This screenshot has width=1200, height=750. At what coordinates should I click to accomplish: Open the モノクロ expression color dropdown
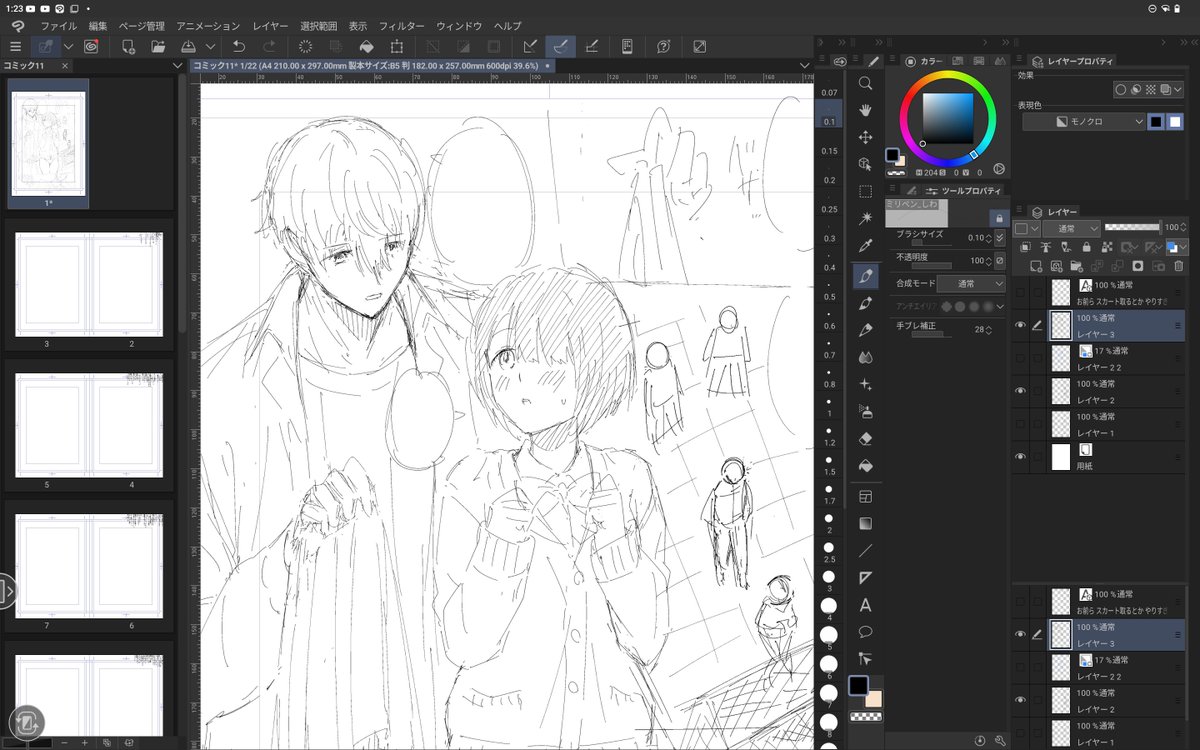[1084, 121]
